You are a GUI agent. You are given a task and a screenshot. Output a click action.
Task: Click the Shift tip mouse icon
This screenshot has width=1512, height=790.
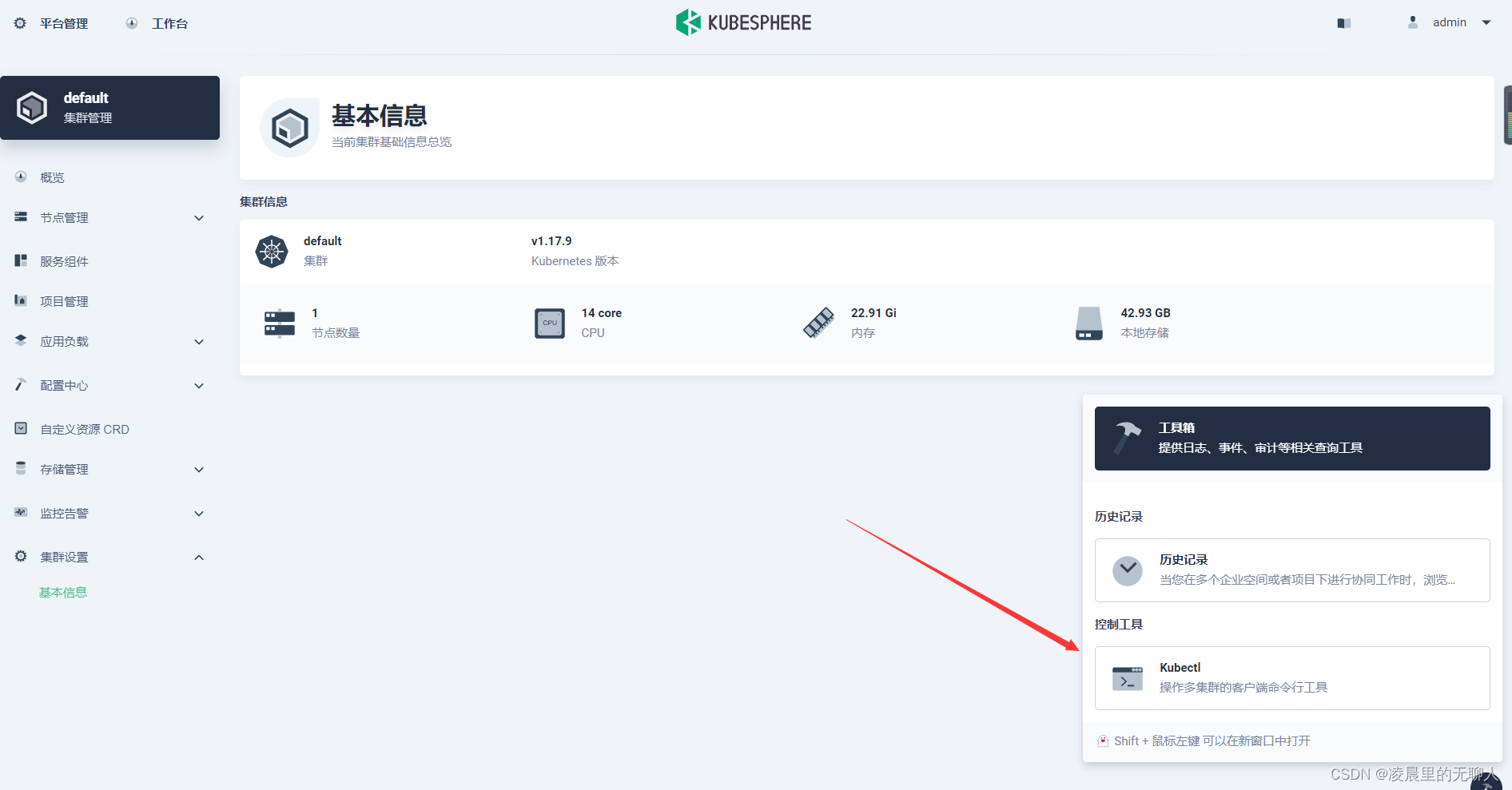point(1103,741)
